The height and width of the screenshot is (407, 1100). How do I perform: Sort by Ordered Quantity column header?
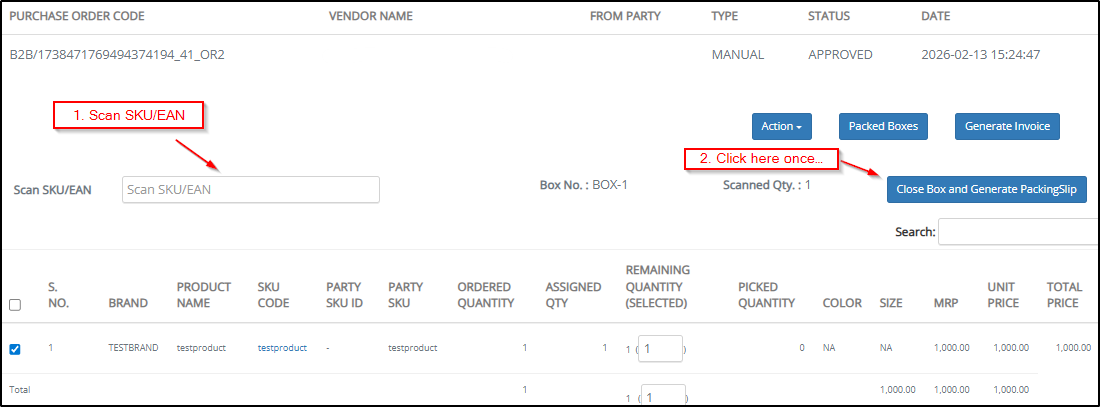[485, 295]
